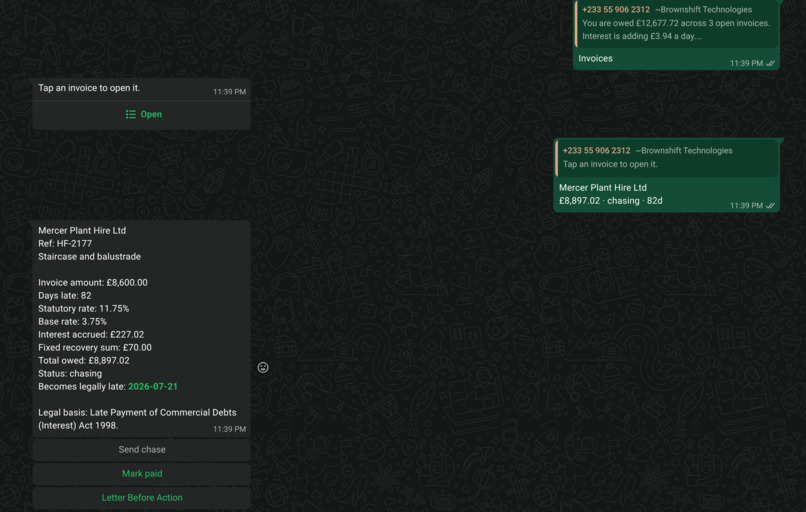Click read-receipt ticks on Invoices message
The height and width of the screenshot is (512, 806).
[770, 63]
